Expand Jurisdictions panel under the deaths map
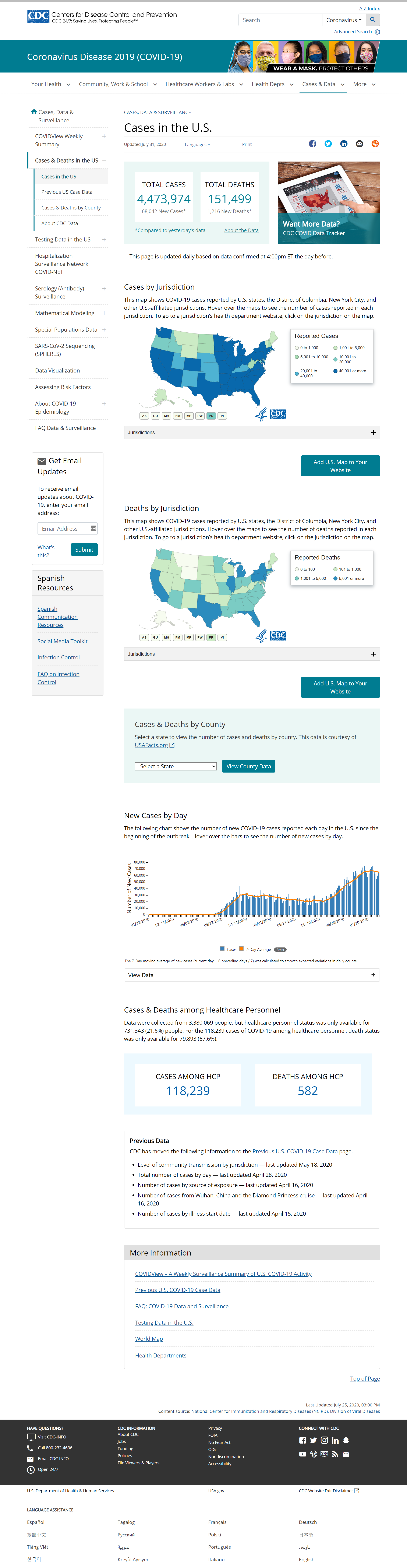The image size is (407, 1568). click(252, 654)
